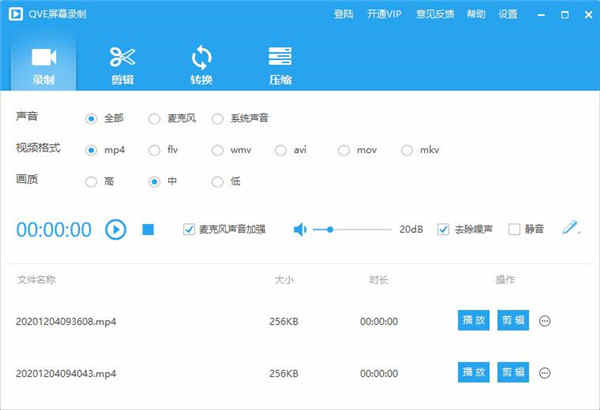Open the 转换 convert arrows tool
The height and width of the screenshot is (410, 600).
tap(202, 65)
